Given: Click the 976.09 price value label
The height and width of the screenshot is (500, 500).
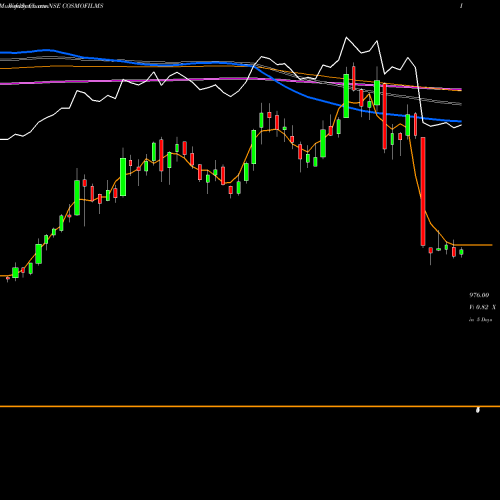Looking at the screenshot, I should [479, 295].
